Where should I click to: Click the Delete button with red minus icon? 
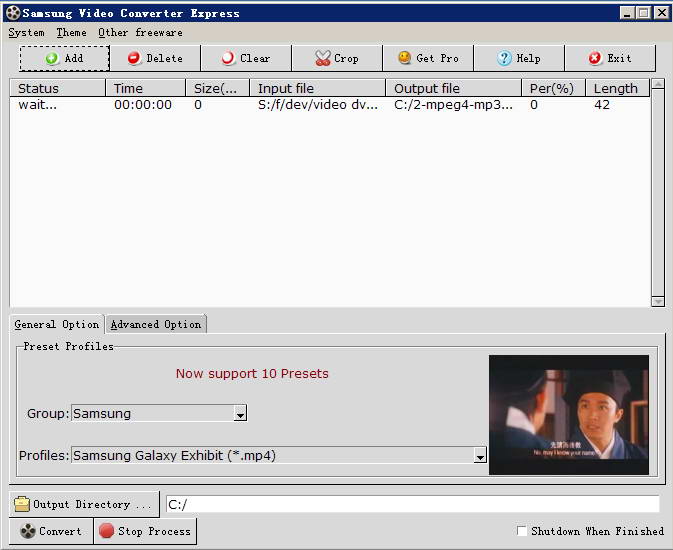click(155, 58)
